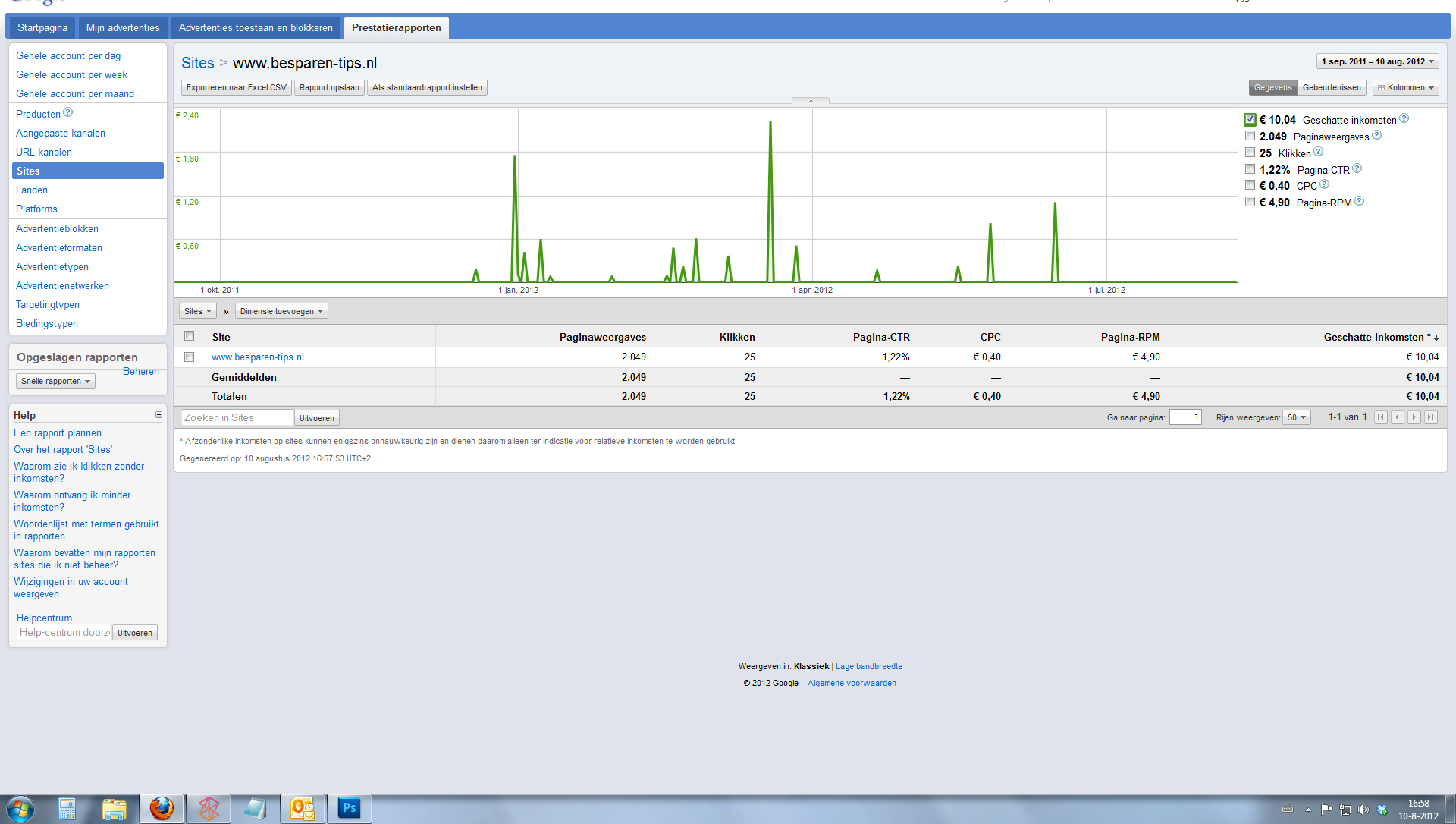
Task: Open the date range dropdown
Action: (x=1377, y=61)
